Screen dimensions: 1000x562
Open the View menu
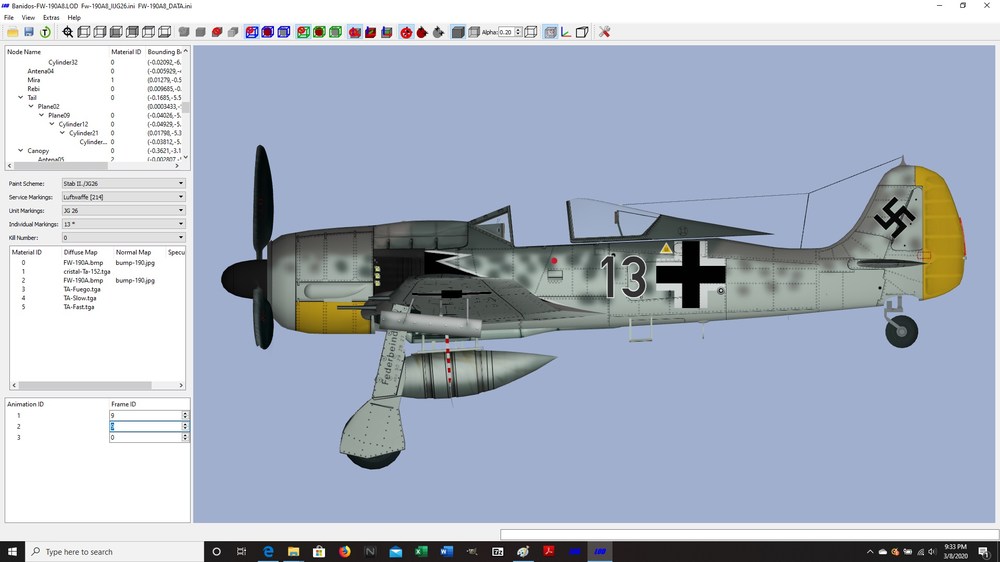click(28, 18)
